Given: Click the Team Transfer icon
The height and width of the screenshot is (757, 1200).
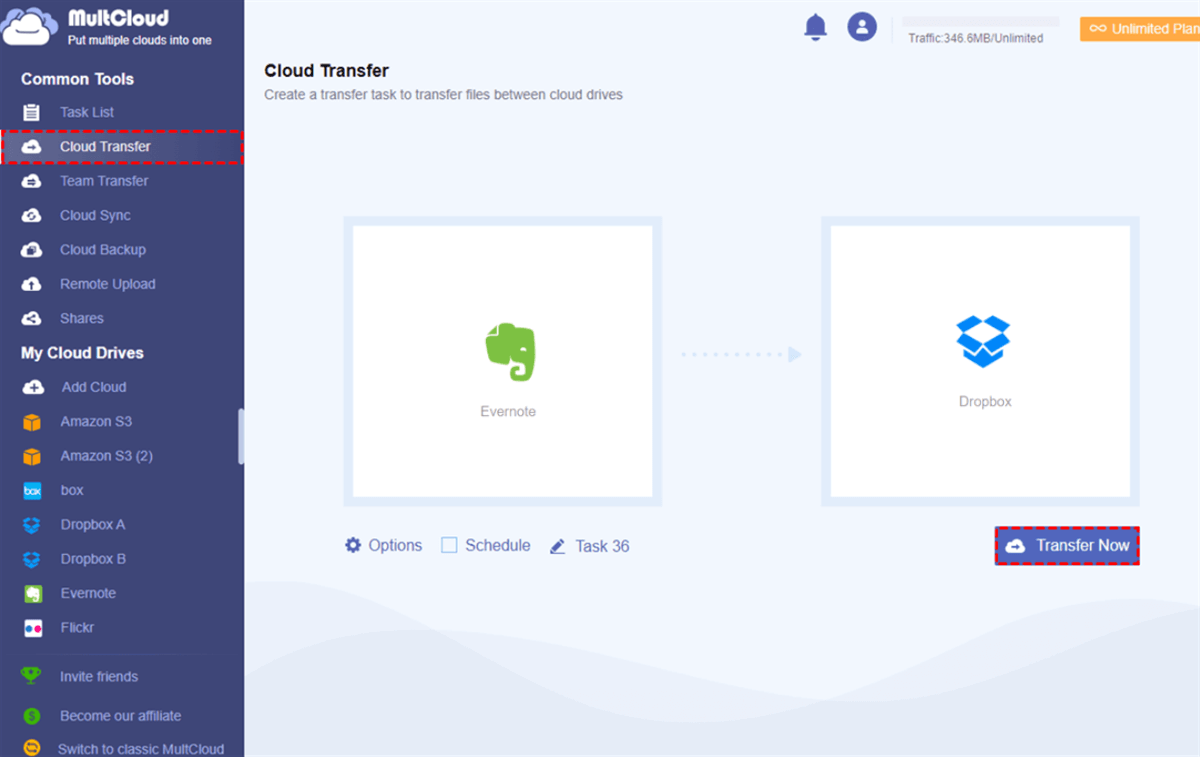Looking at the screenshot, I should (32, 181).
